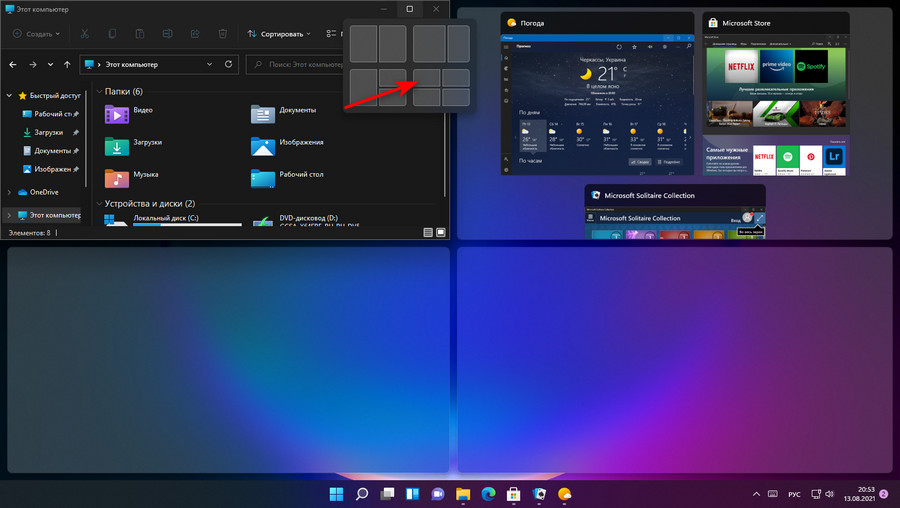900x508 pixels.
Task: Select Документы in Quick access sidebar
Action: [50, 151]
